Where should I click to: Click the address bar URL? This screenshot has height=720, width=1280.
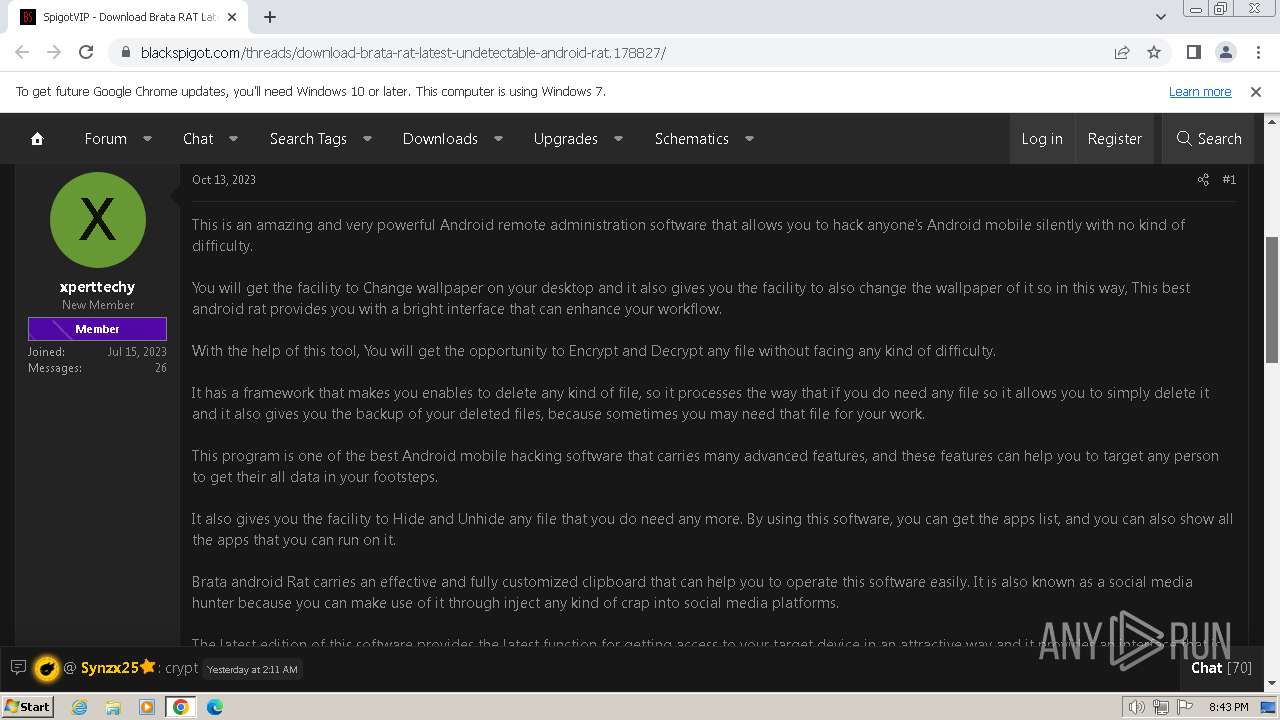click(x=403, y=53)
